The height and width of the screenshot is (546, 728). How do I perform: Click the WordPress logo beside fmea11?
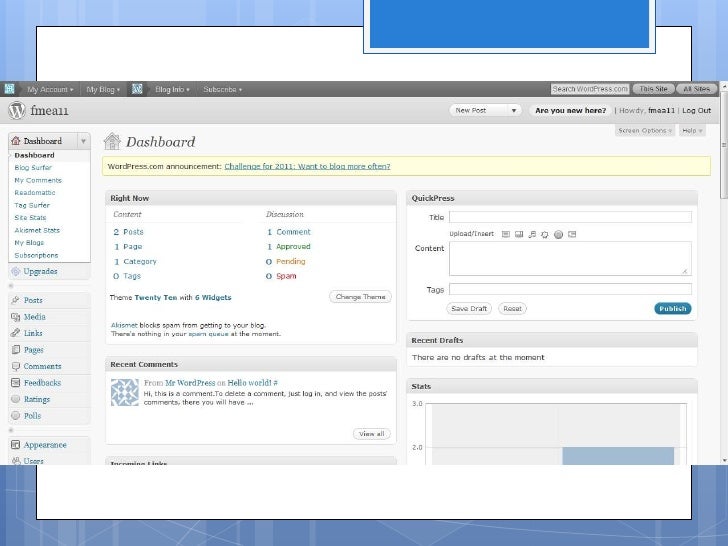[x=17, y=111]
